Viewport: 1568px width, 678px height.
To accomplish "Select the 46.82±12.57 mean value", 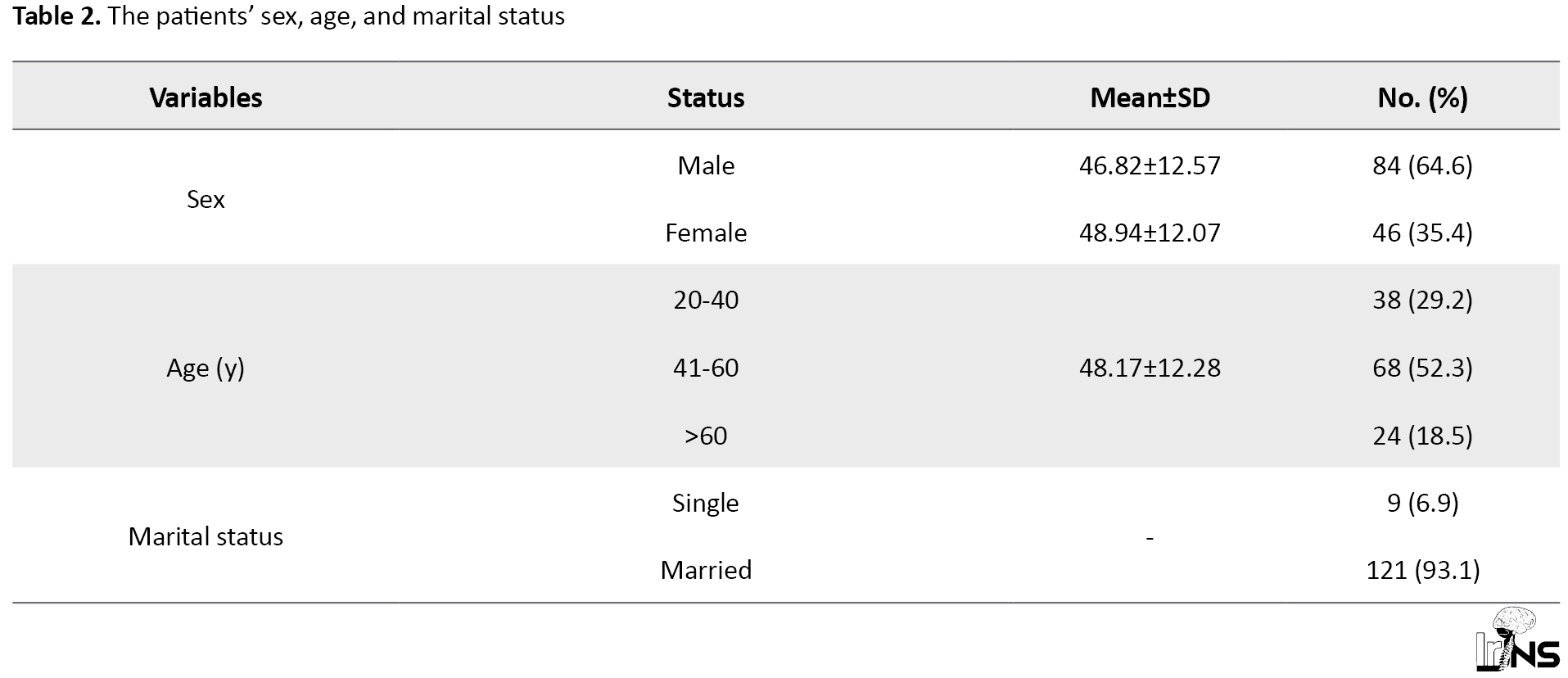I will pyautogui.click(x=1150, y=165).
